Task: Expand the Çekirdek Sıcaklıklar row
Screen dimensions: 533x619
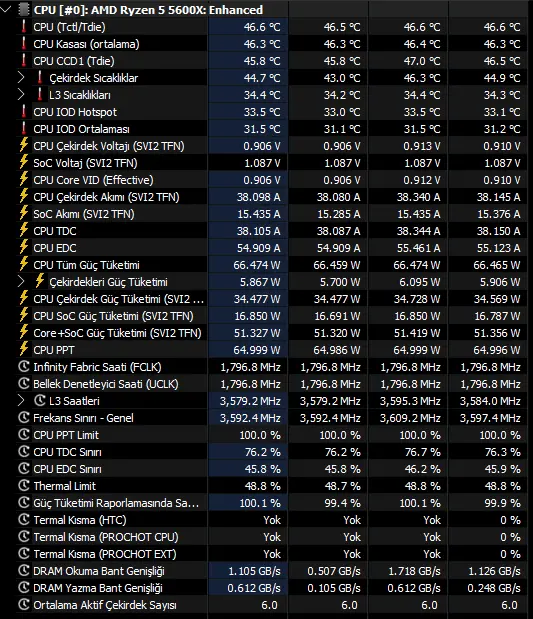Action: pos(21,78)
